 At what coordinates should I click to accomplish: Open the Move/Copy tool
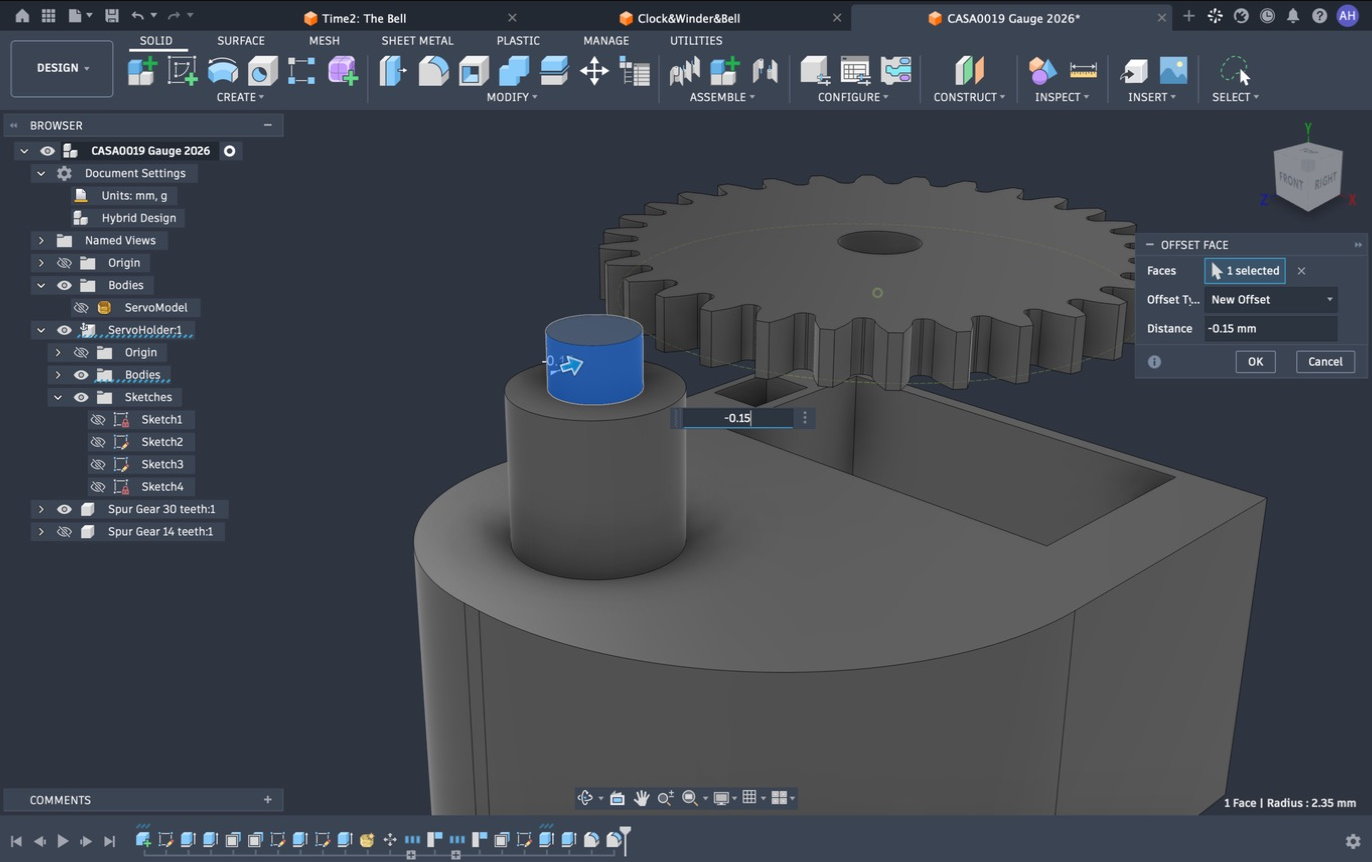[594, 70]
